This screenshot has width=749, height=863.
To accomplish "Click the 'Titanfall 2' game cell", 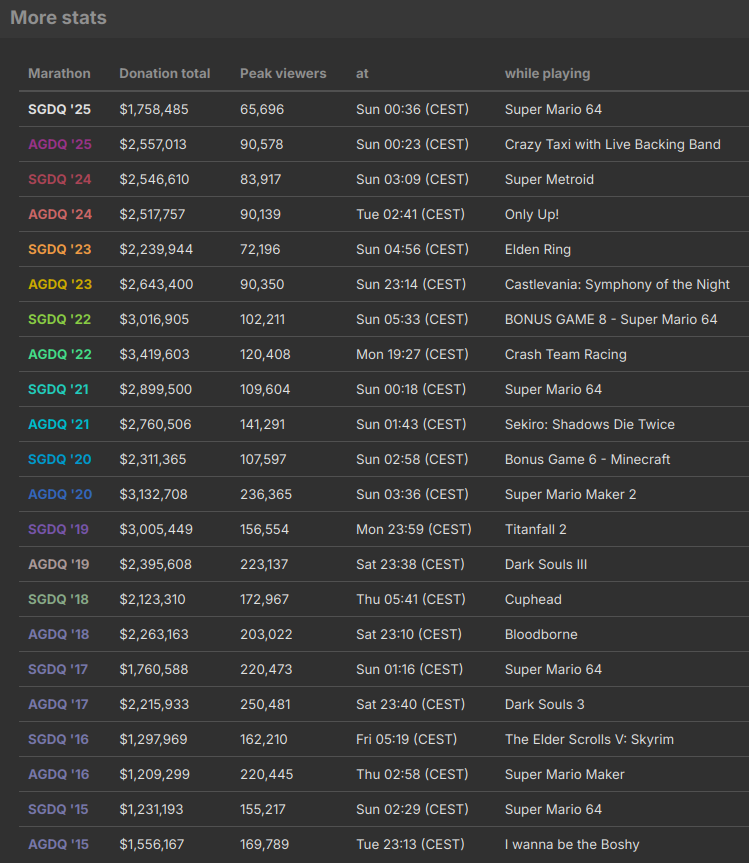I will pos(536,529).
